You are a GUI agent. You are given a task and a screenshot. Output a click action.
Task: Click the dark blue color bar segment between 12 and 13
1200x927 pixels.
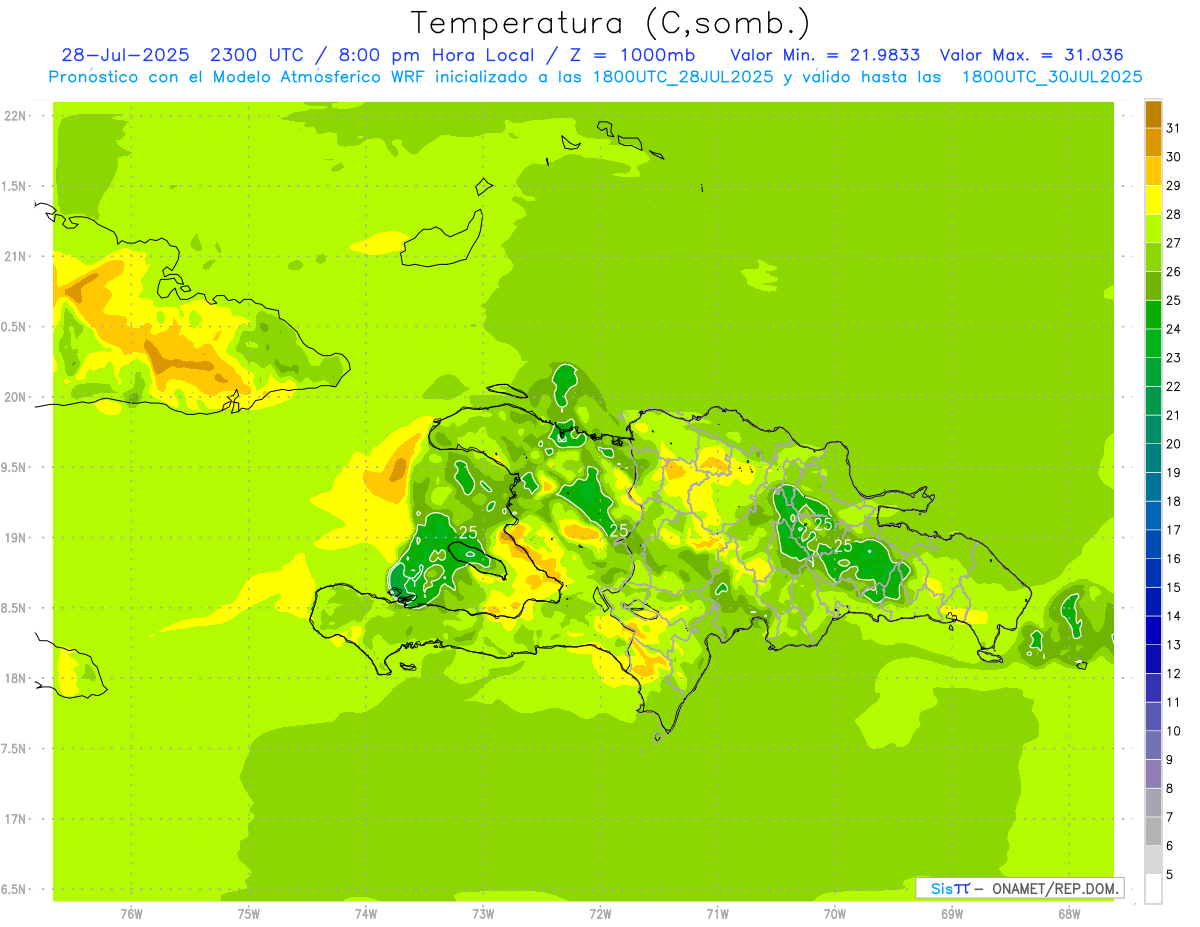click(x=1153, y=659)
